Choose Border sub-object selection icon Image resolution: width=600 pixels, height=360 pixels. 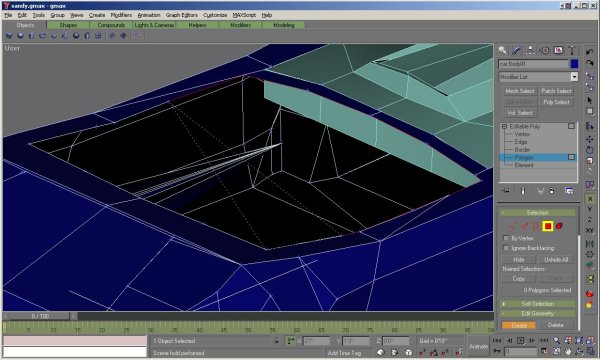point(536,226)
